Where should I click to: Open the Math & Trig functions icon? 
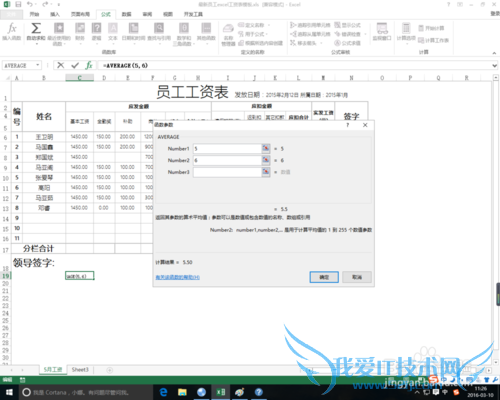point(184,33)
